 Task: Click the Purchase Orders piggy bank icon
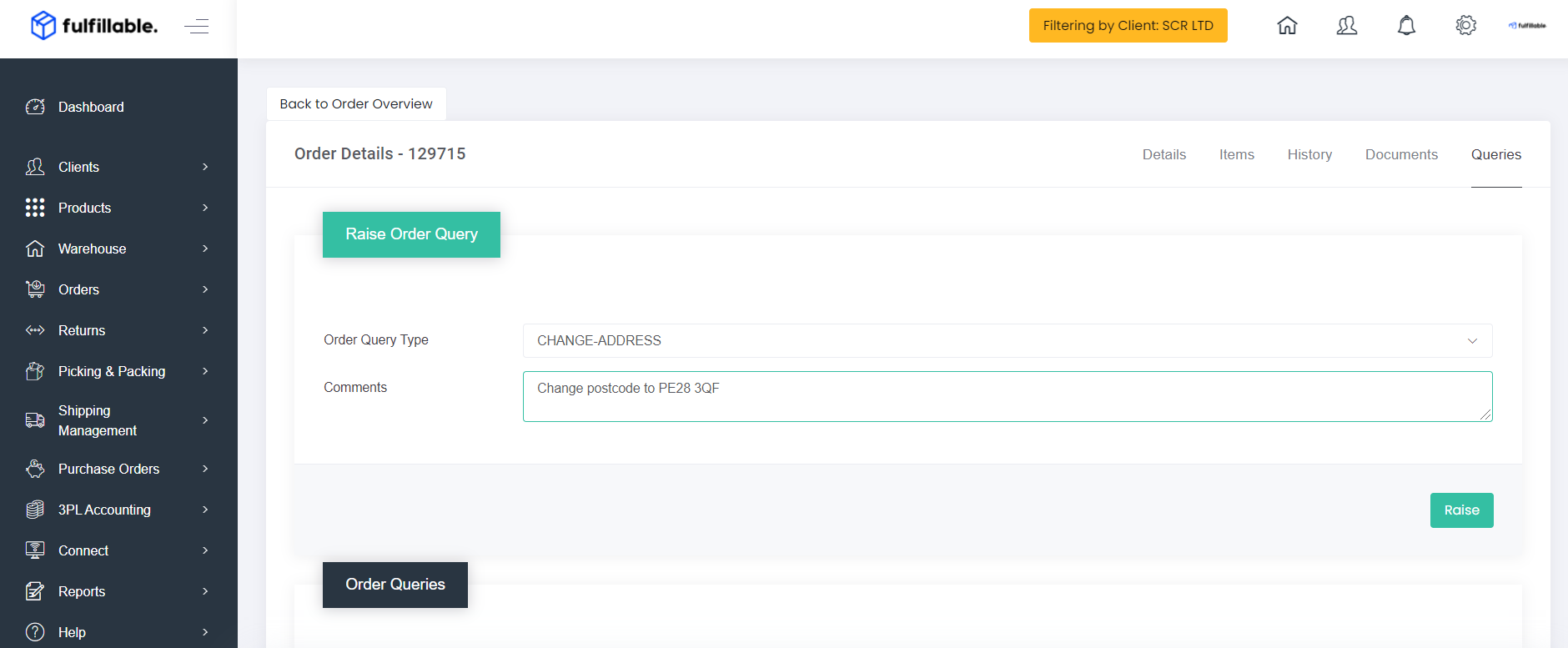point(35,469)
